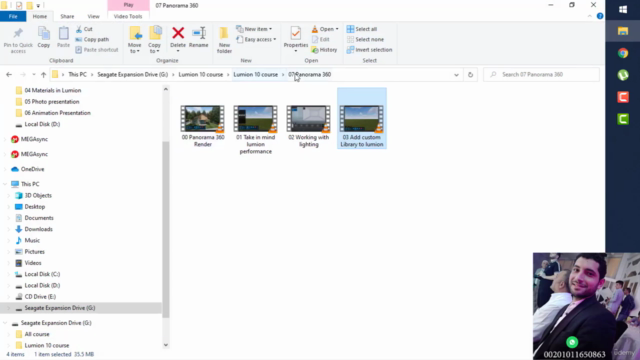This screenshot has width=640, height=360.
Task: Click the History ribbon button
Action: [x=324, y=50]
